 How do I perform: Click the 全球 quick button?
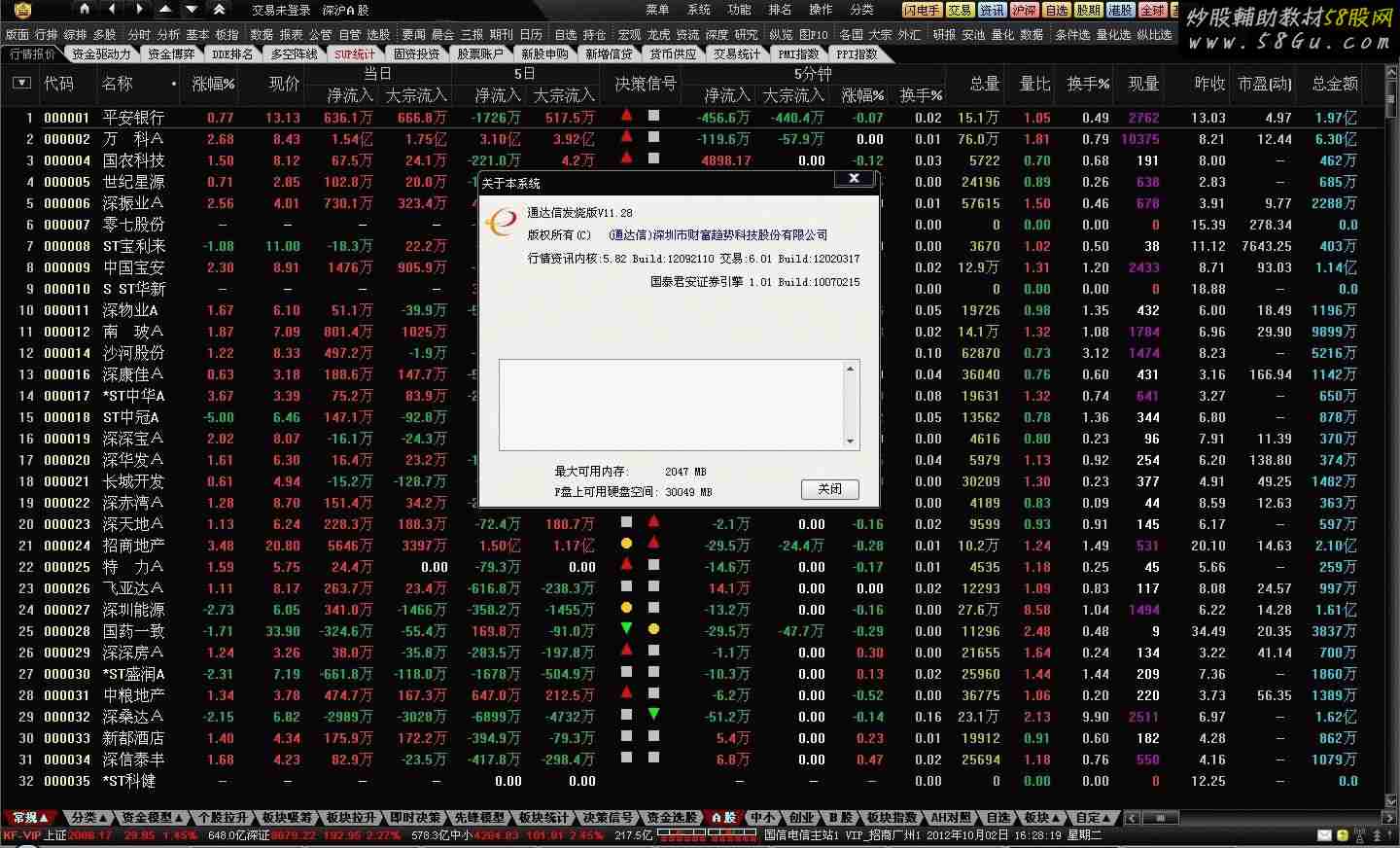(x=1152, y=10)
